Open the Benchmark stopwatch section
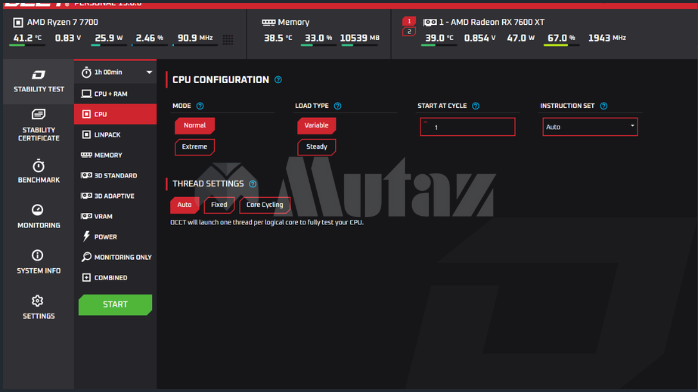 [x=38, y=171]
